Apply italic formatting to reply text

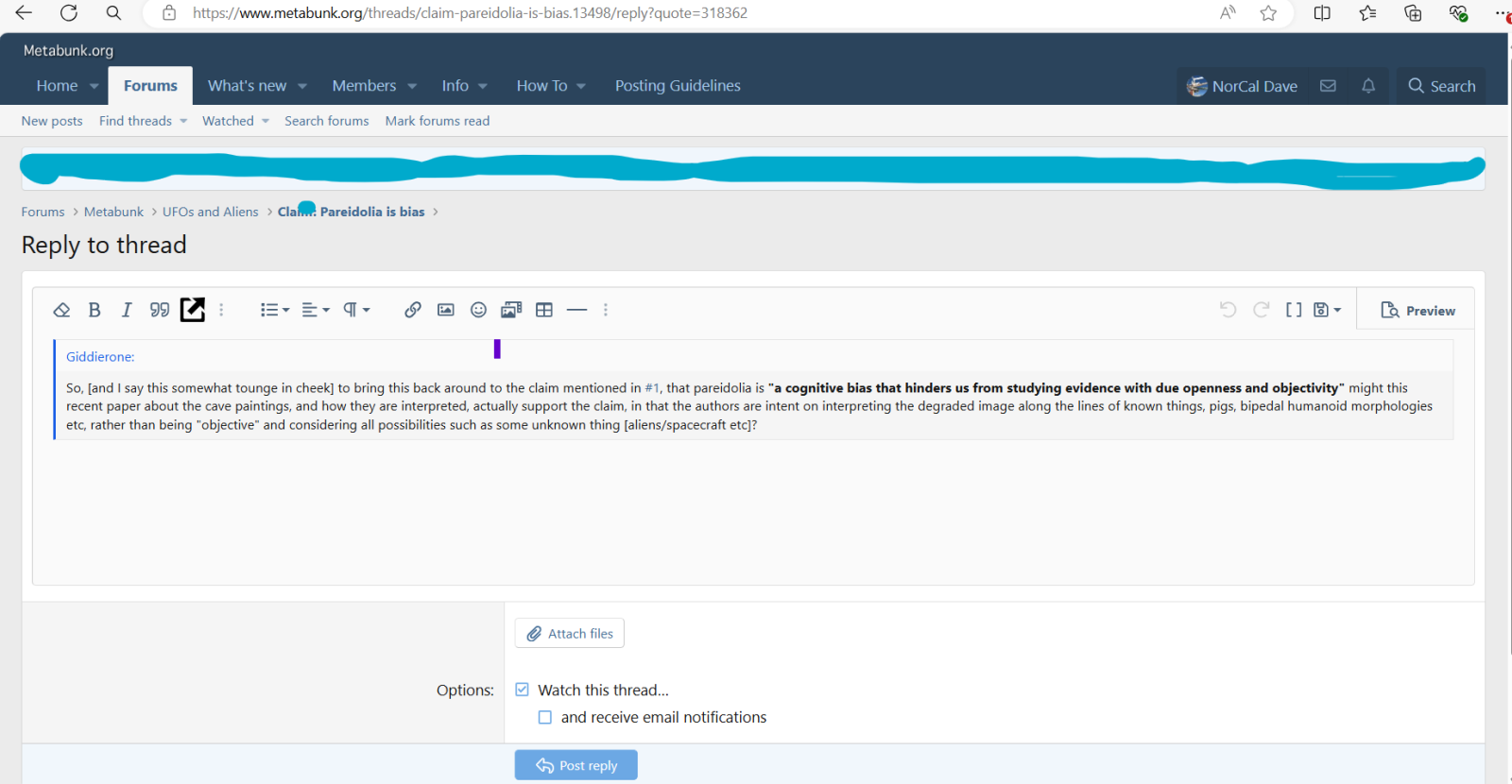coord(127,310)
